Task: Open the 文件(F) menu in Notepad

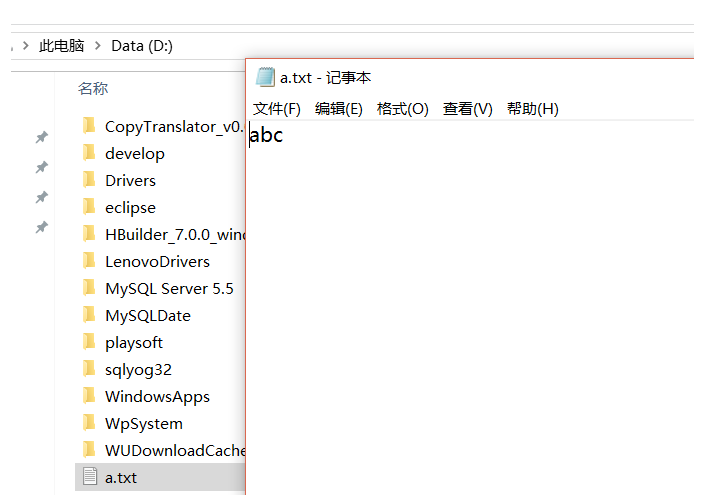Action: (276, 109)
